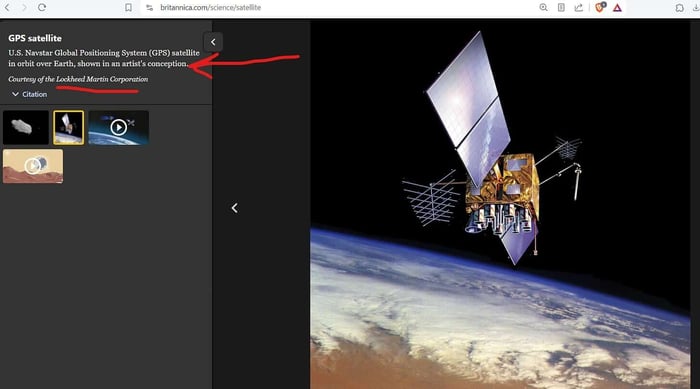Select the highlighted GPS satellite thumbnail

68,128
